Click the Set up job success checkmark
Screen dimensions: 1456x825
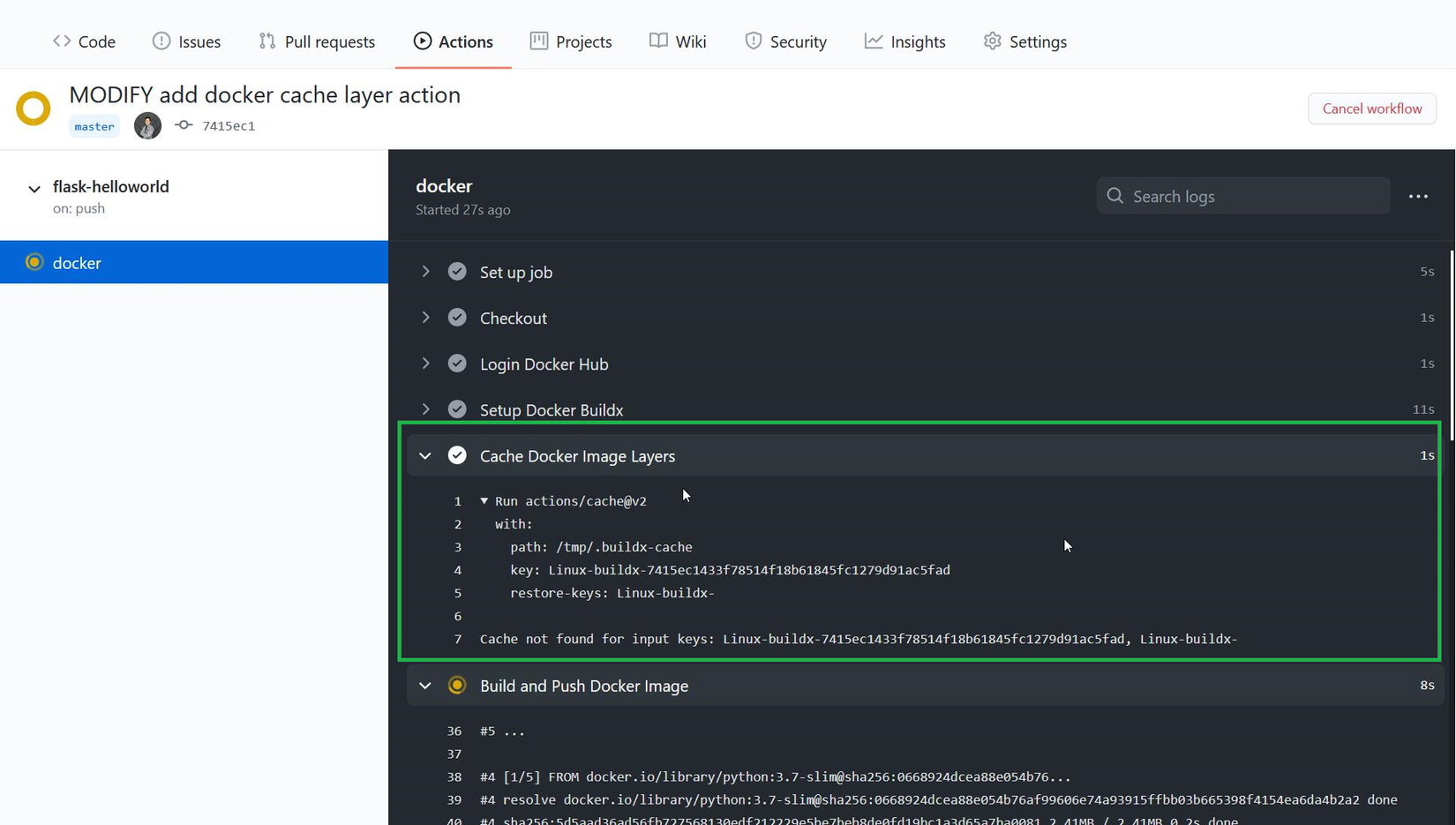click(457, 272)
